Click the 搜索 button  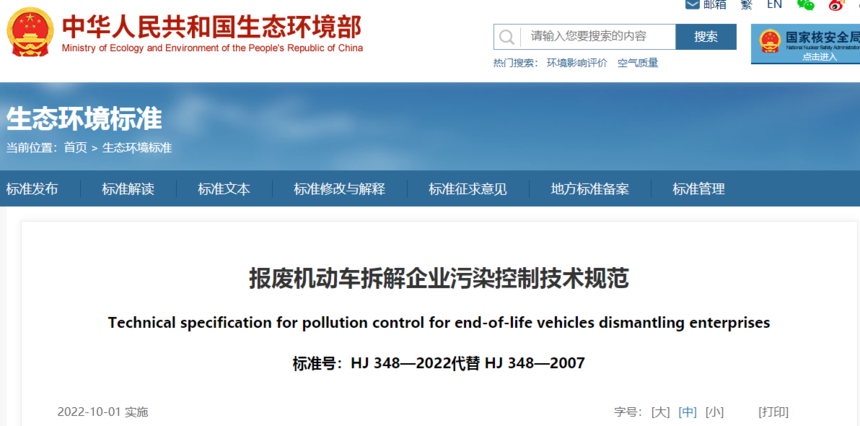coord(706,37)
